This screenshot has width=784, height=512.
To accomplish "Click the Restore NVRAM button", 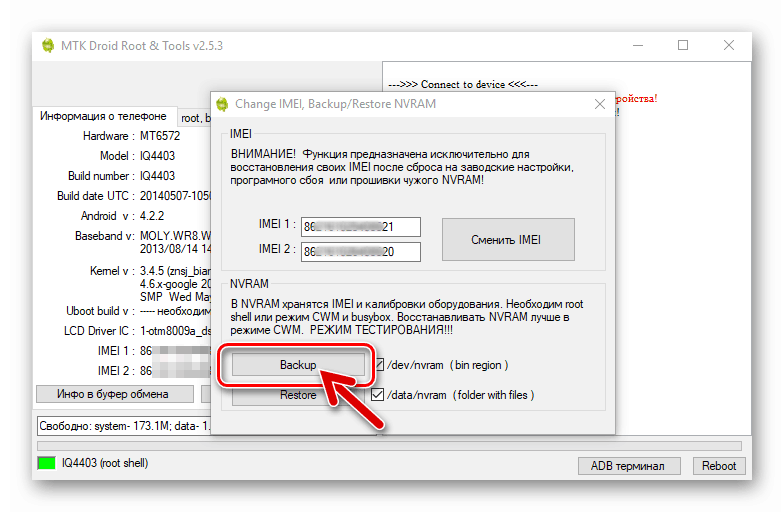I will pyautogui.click(x=298, y=395).
